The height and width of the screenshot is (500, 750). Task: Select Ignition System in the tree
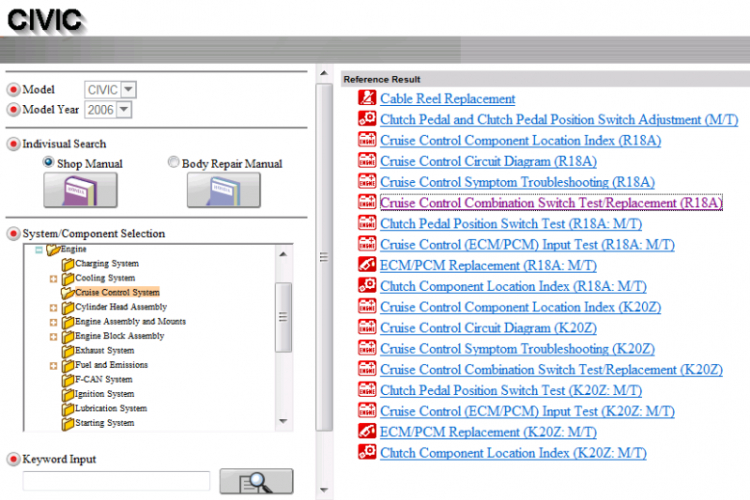pos(105,394)
